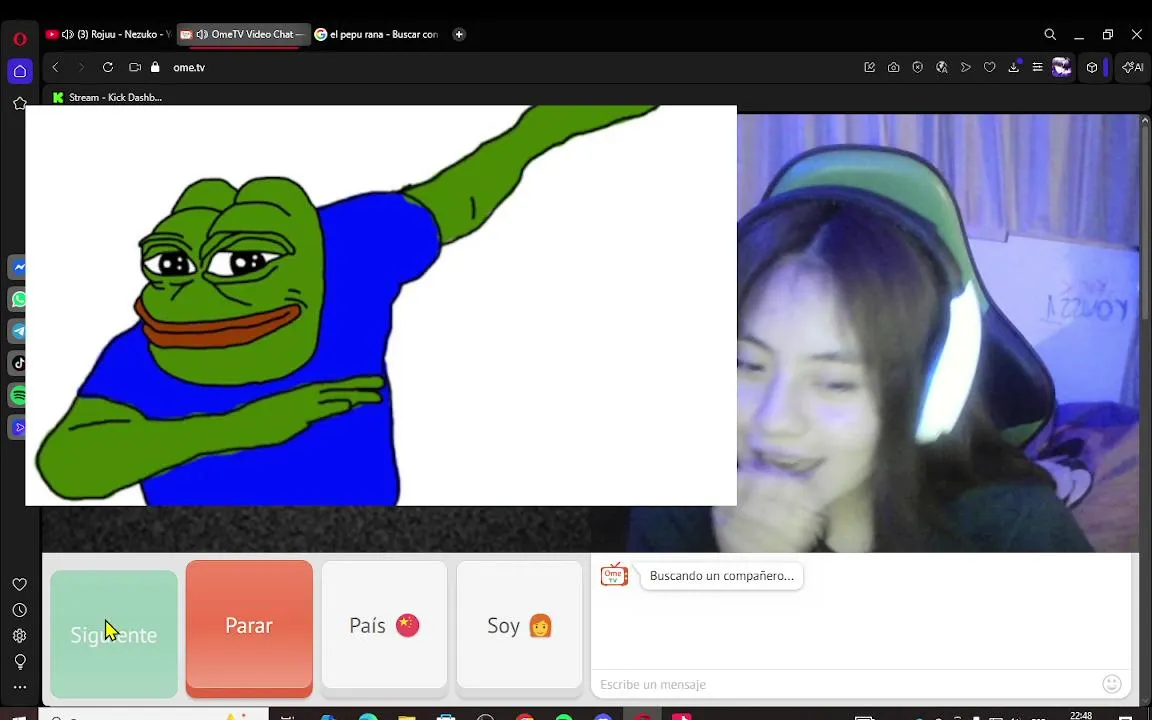The height and width of the screenshot is (720, 1152).
Task: Open sidebar heart favorites panel
Action: pos(20,584)
